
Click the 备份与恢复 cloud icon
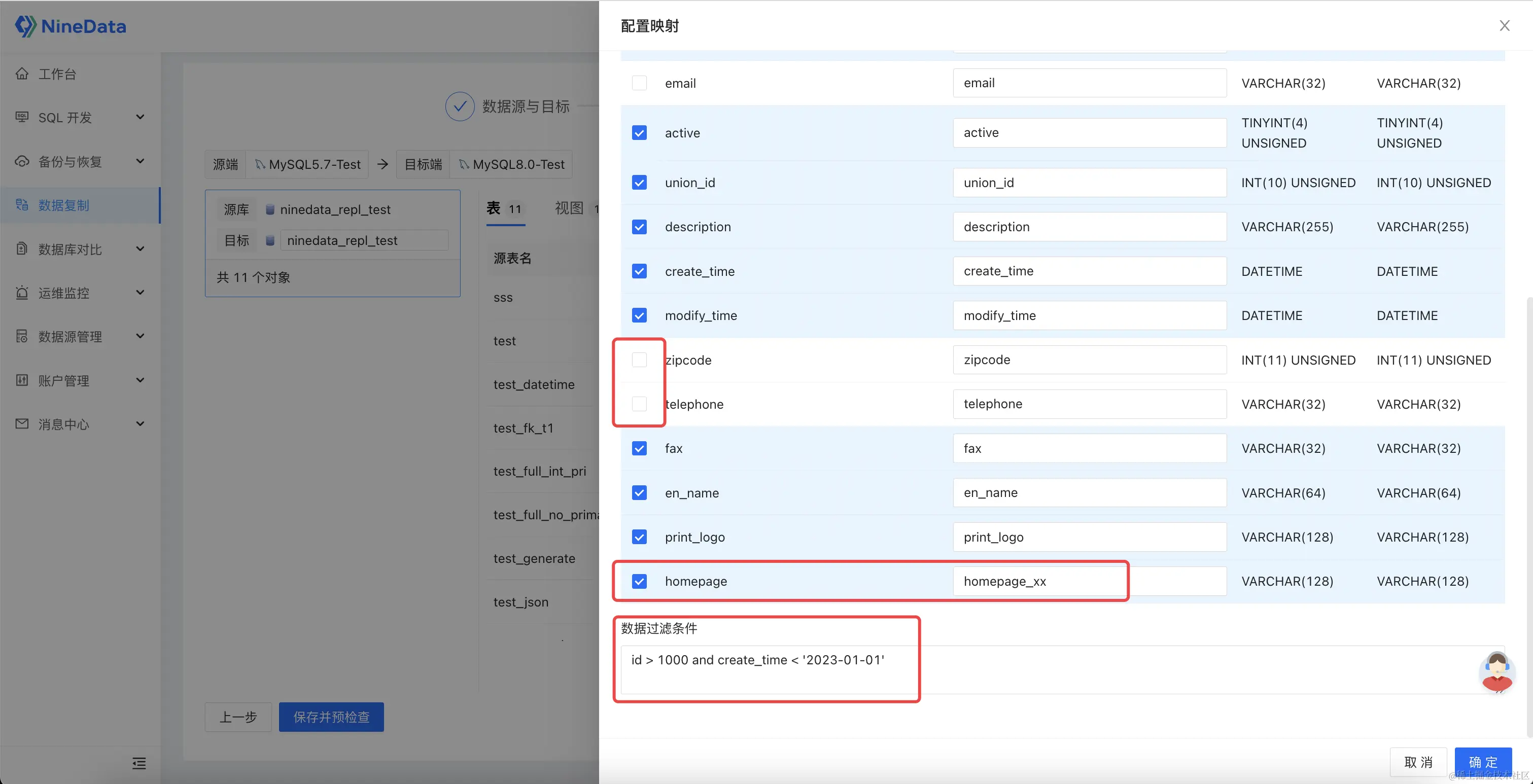click(x=22, y=161)
